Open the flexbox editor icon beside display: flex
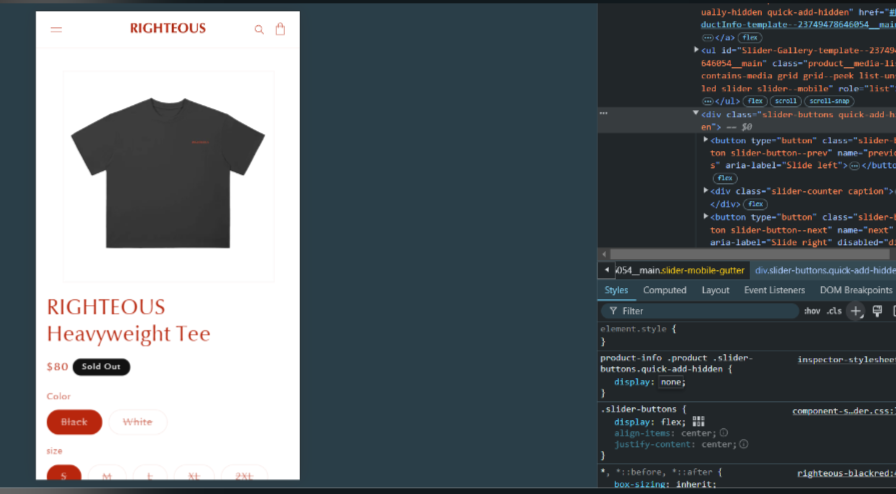896x494 pixels. [x=698, y=421]
